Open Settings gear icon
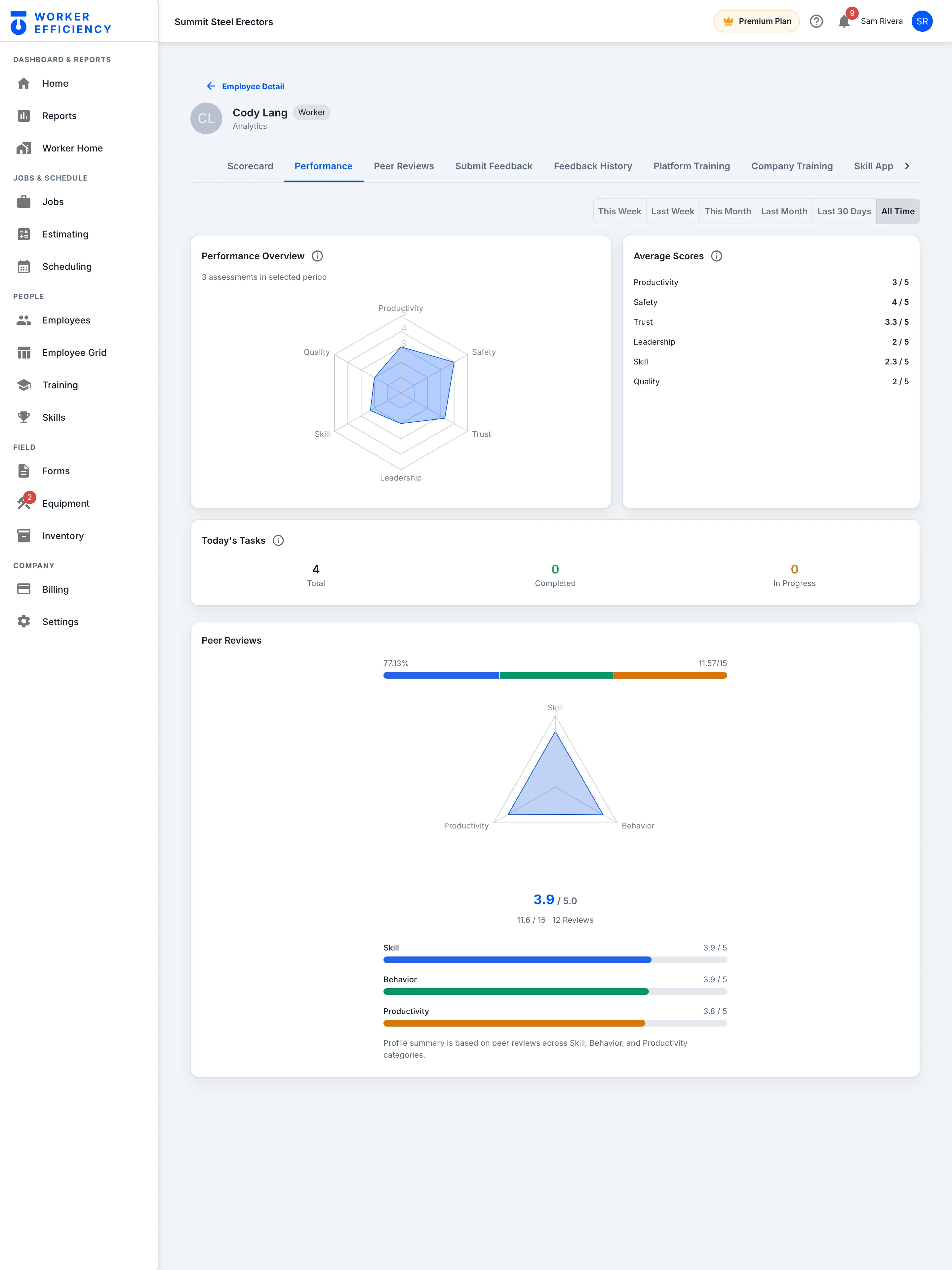Image resolution: width=952 pixels, height=1270 pixels. point(23,621)
